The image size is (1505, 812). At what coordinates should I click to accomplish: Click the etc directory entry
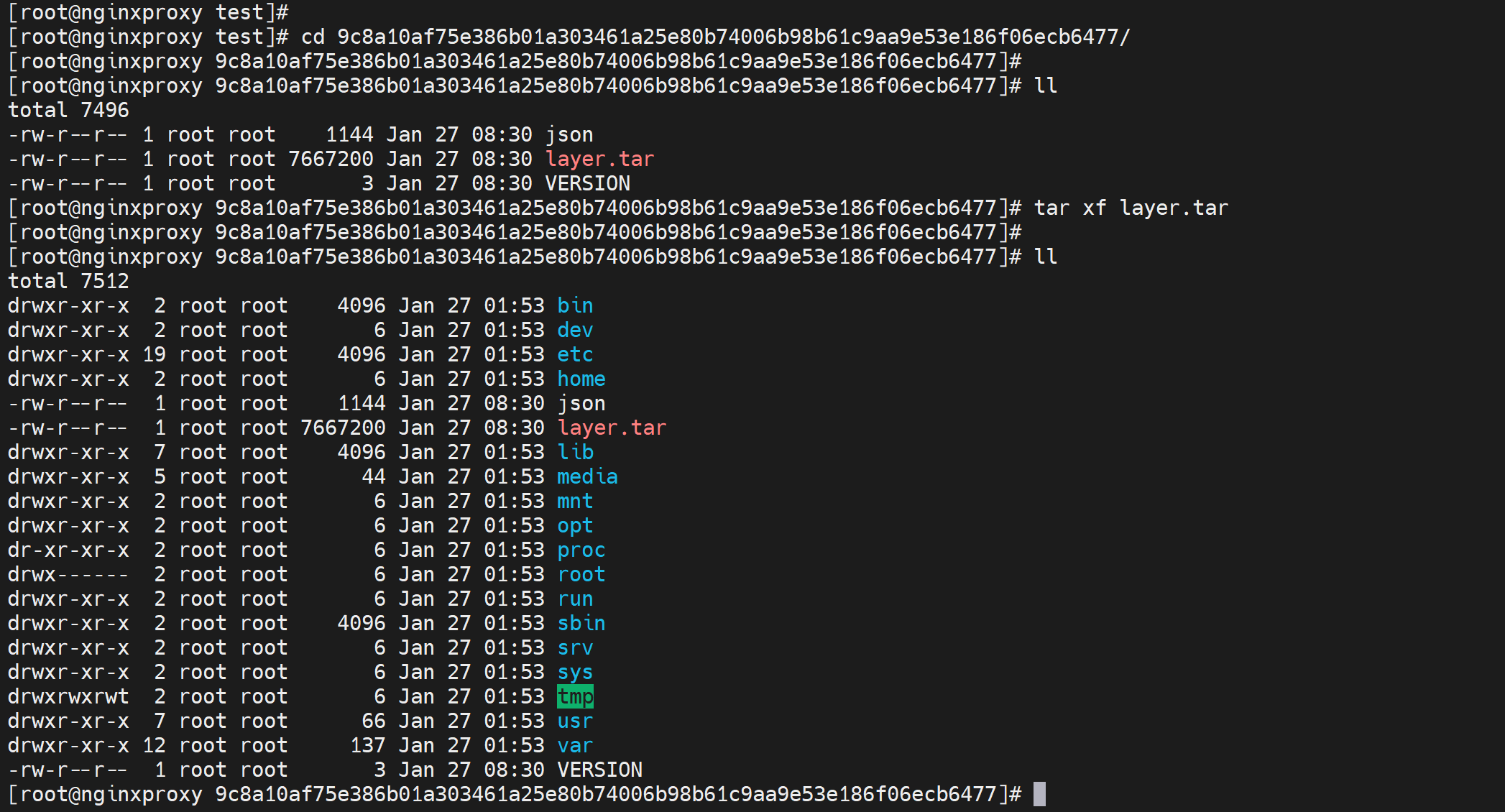click(575, 354)
